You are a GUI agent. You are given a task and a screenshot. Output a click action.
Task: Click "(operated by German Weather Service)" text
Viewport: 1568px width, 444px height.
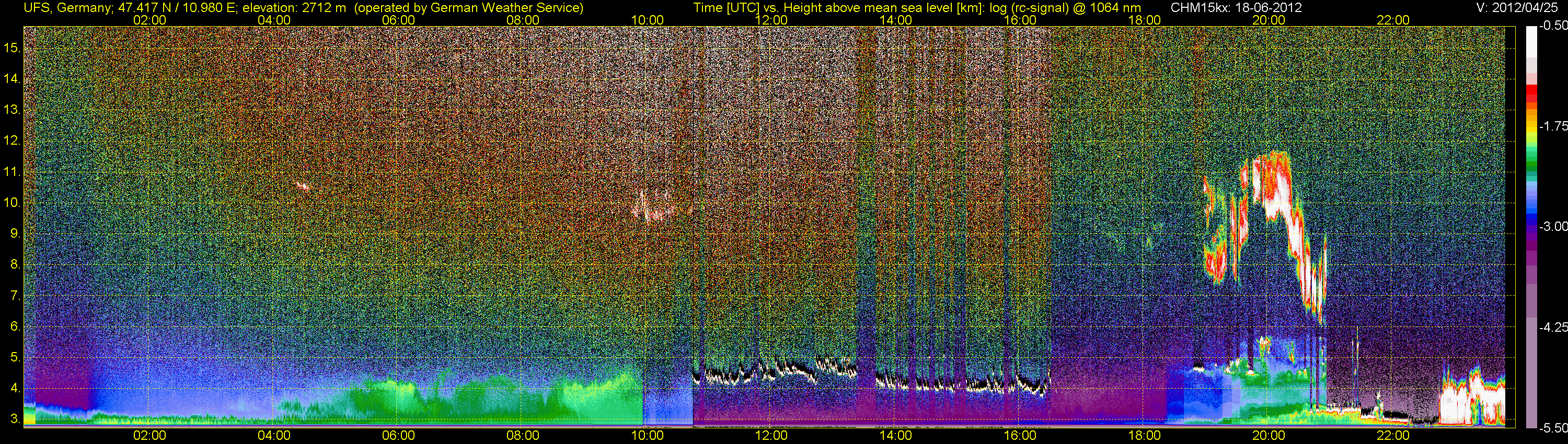(x=468, y=7)
